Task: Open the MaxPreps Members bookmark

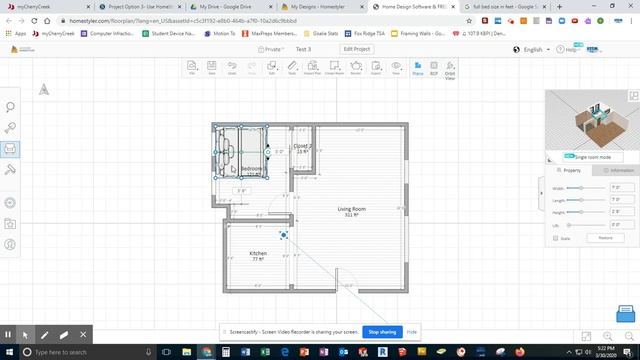Action: pyautogui.click(x=269, y=33)
